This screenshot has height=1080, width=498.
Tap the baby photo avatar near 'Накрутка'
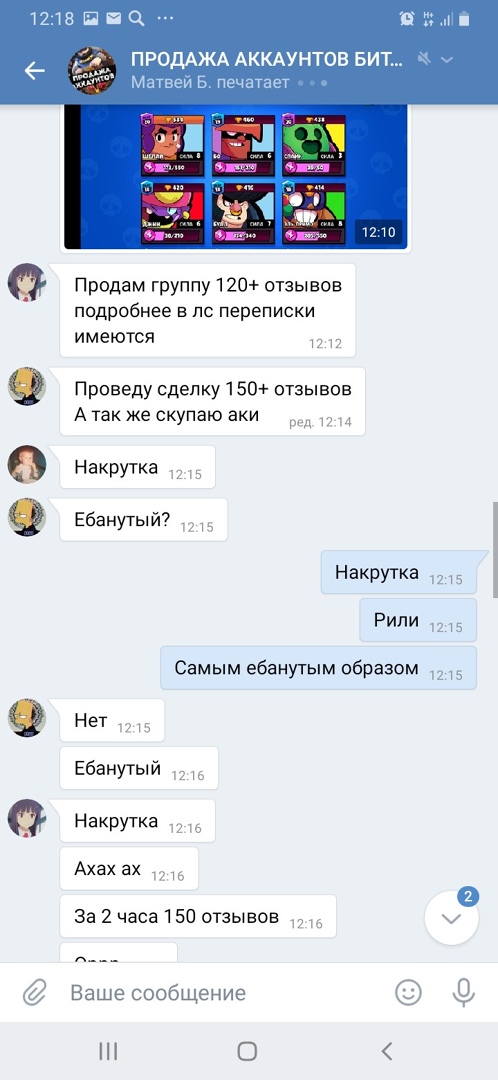[27, 464]
